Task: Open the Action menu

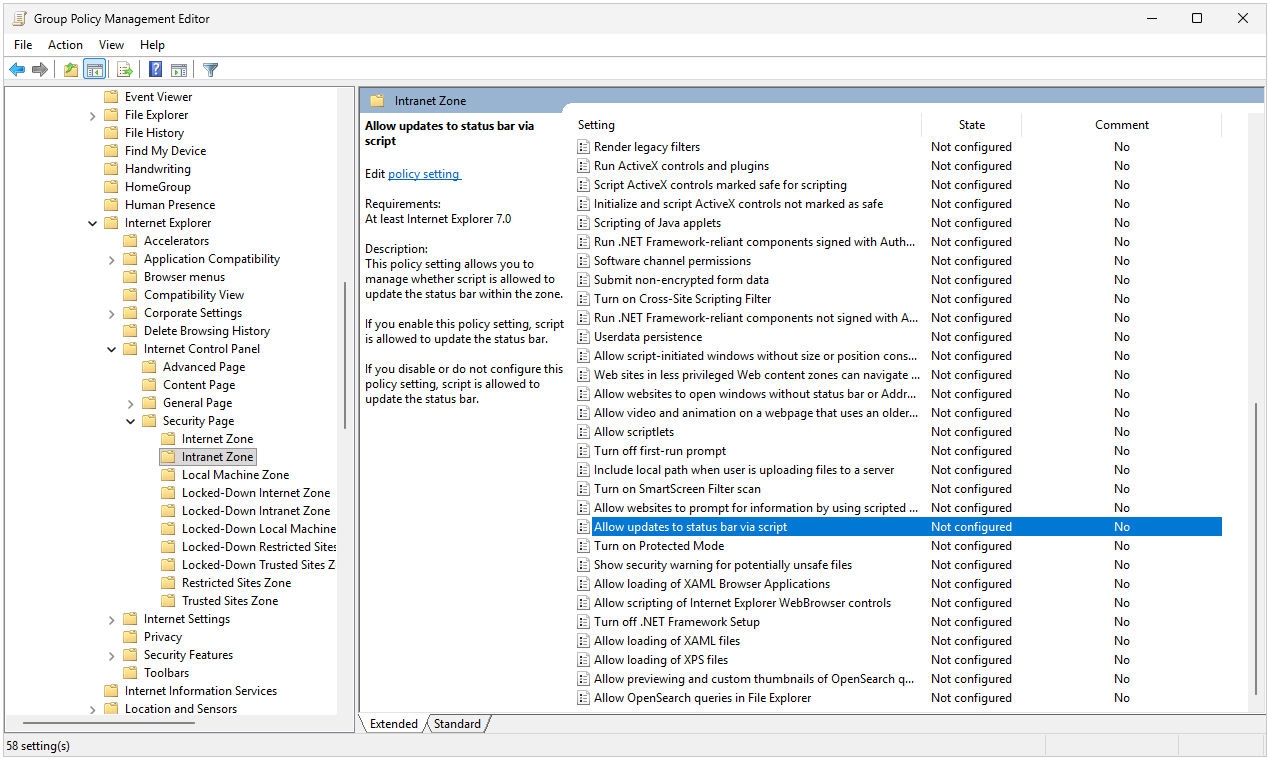Action: 65,45
